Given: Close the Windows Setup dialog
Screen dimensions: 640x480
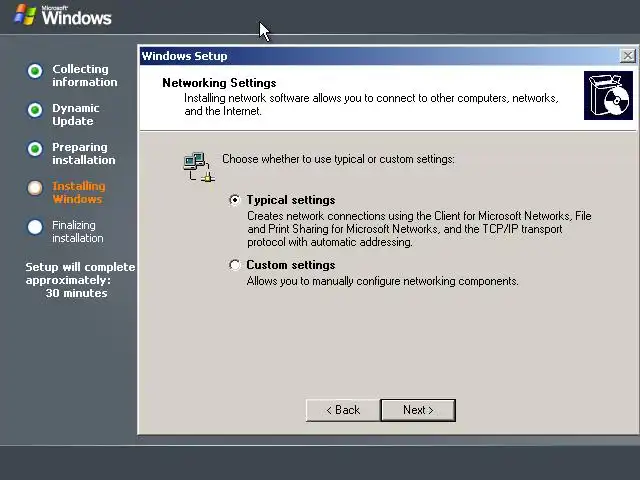Looking at the screenshot, I should coord(627,56).
